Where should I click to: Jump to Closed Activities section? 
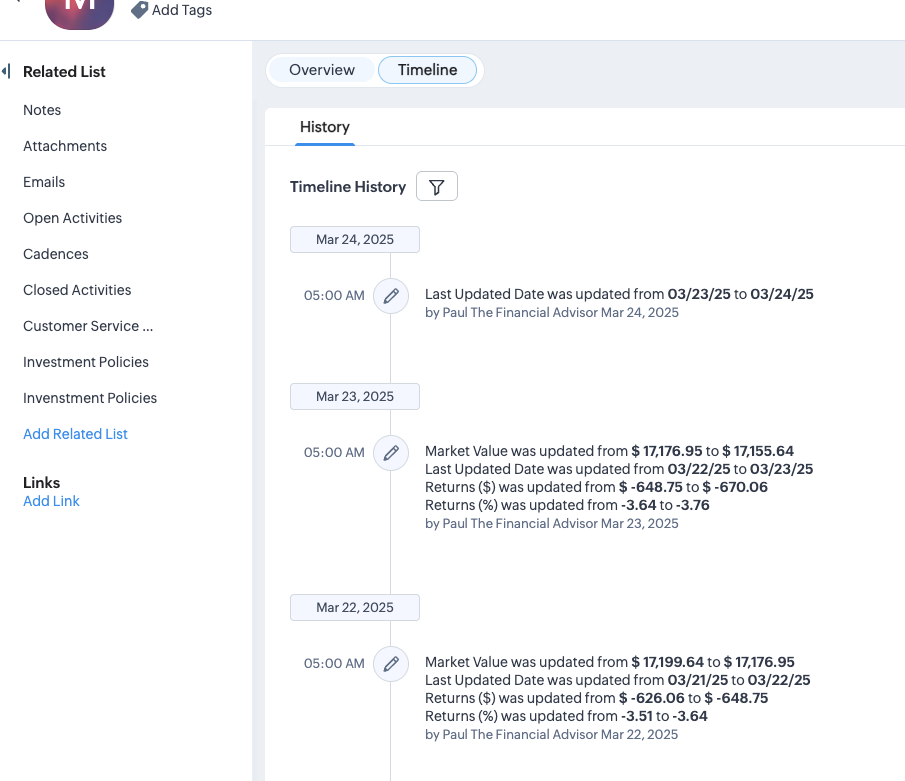77,290
